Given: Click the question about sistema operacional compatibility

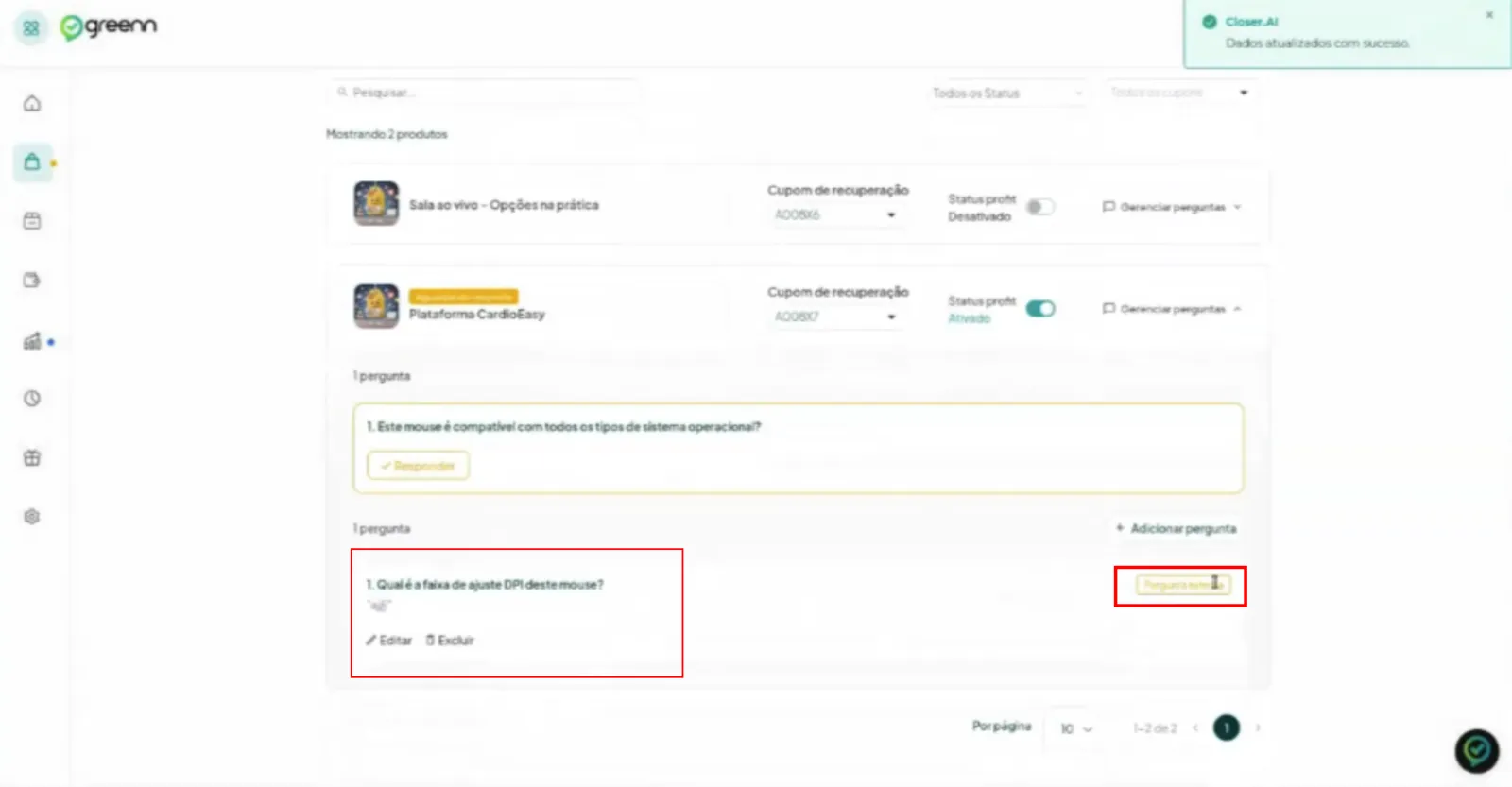Looking at the screenshot, I should point(563,427).
